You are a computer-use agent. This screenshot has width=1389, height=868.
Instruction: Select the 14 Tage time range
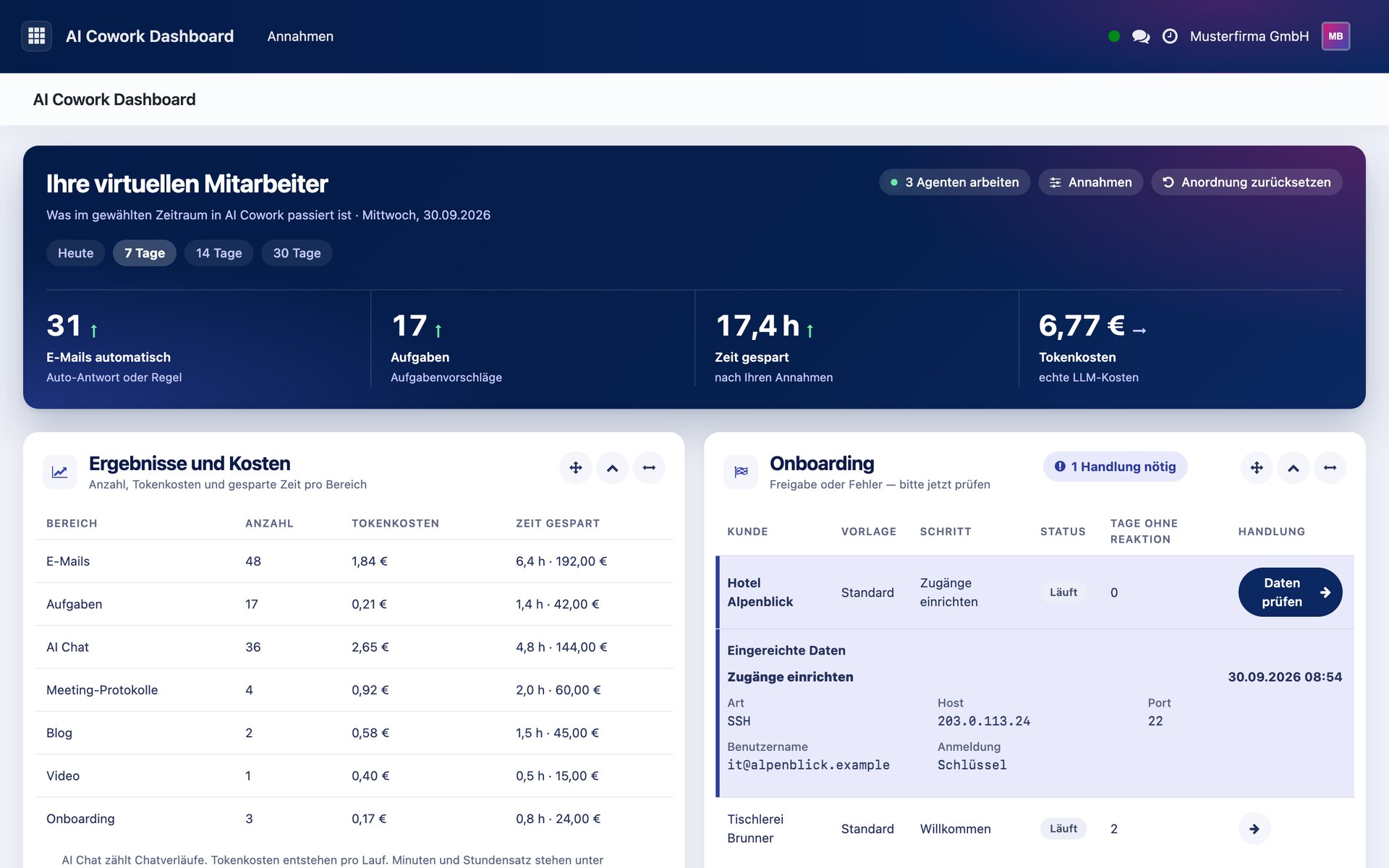pos(219,253)
